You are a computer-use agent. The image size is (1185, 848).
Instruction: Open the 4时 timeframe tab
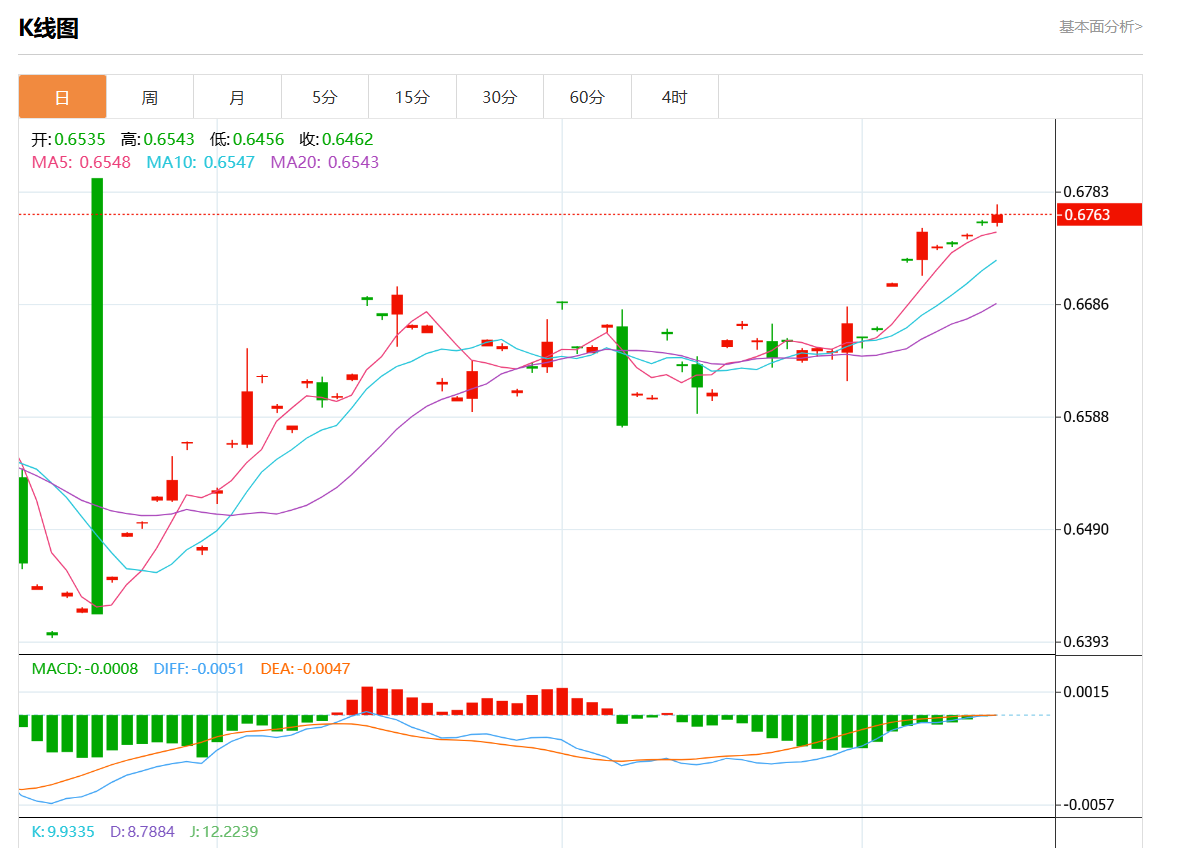click(674, 97)
